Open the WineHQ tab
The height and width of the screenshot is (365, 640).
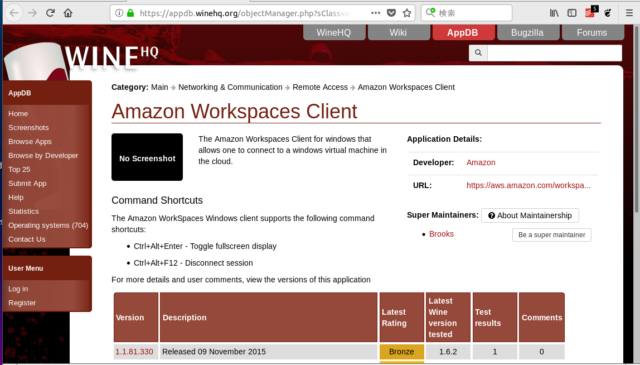pyautogui.click(x=334, y=33)
